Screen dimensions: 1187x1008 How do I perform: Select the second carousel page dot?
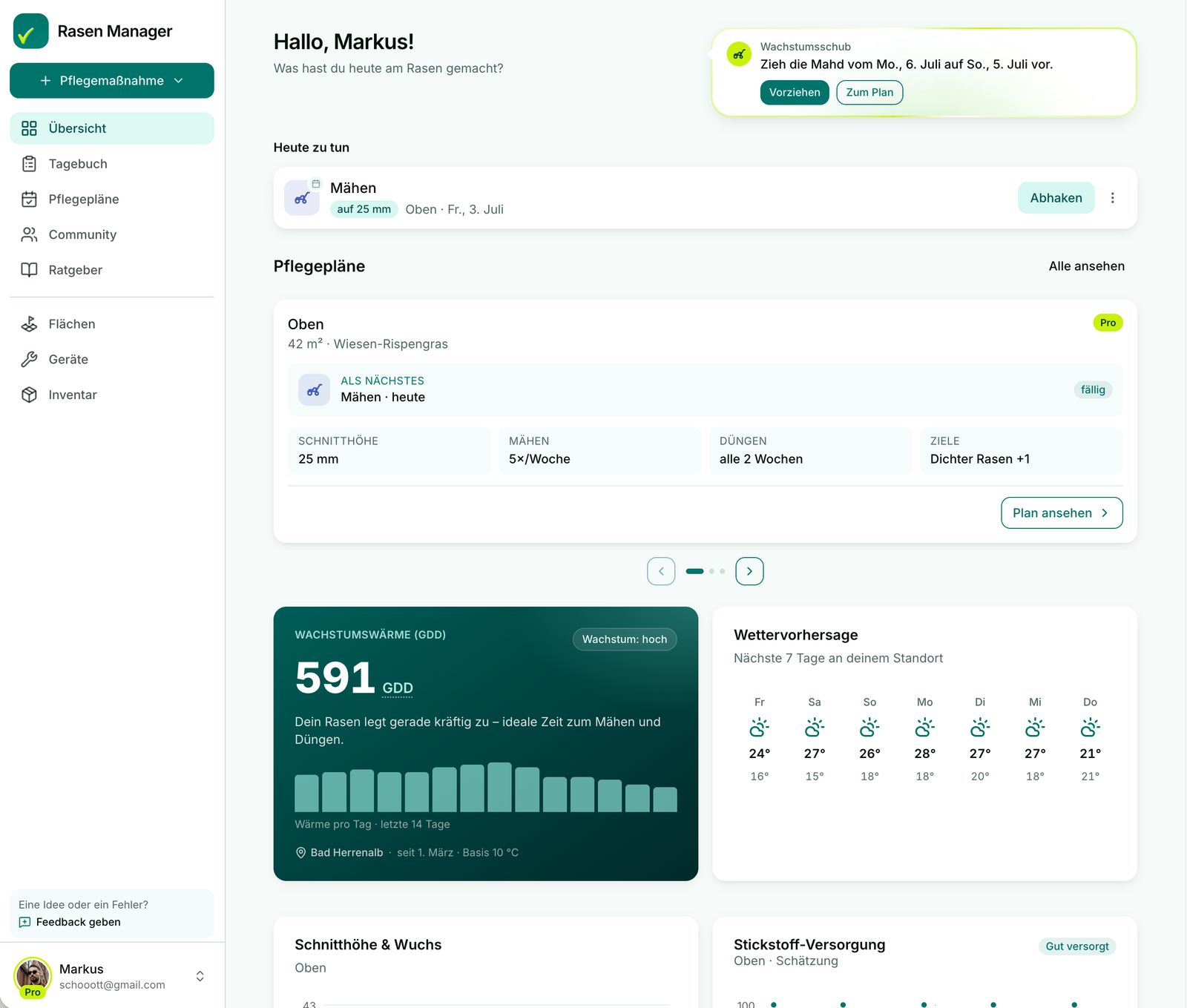point(711,571)
